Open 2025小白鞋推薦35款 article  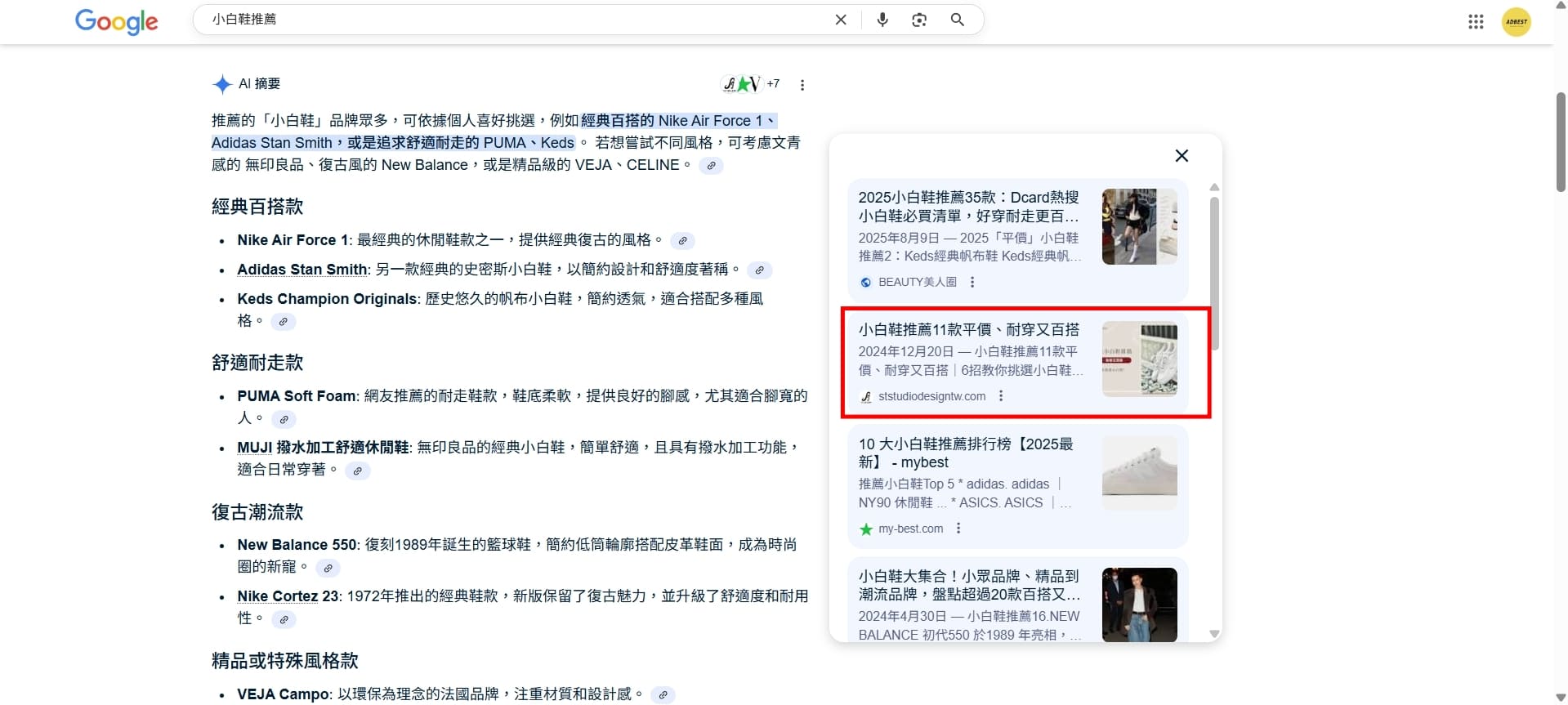(x=967, y=207)
